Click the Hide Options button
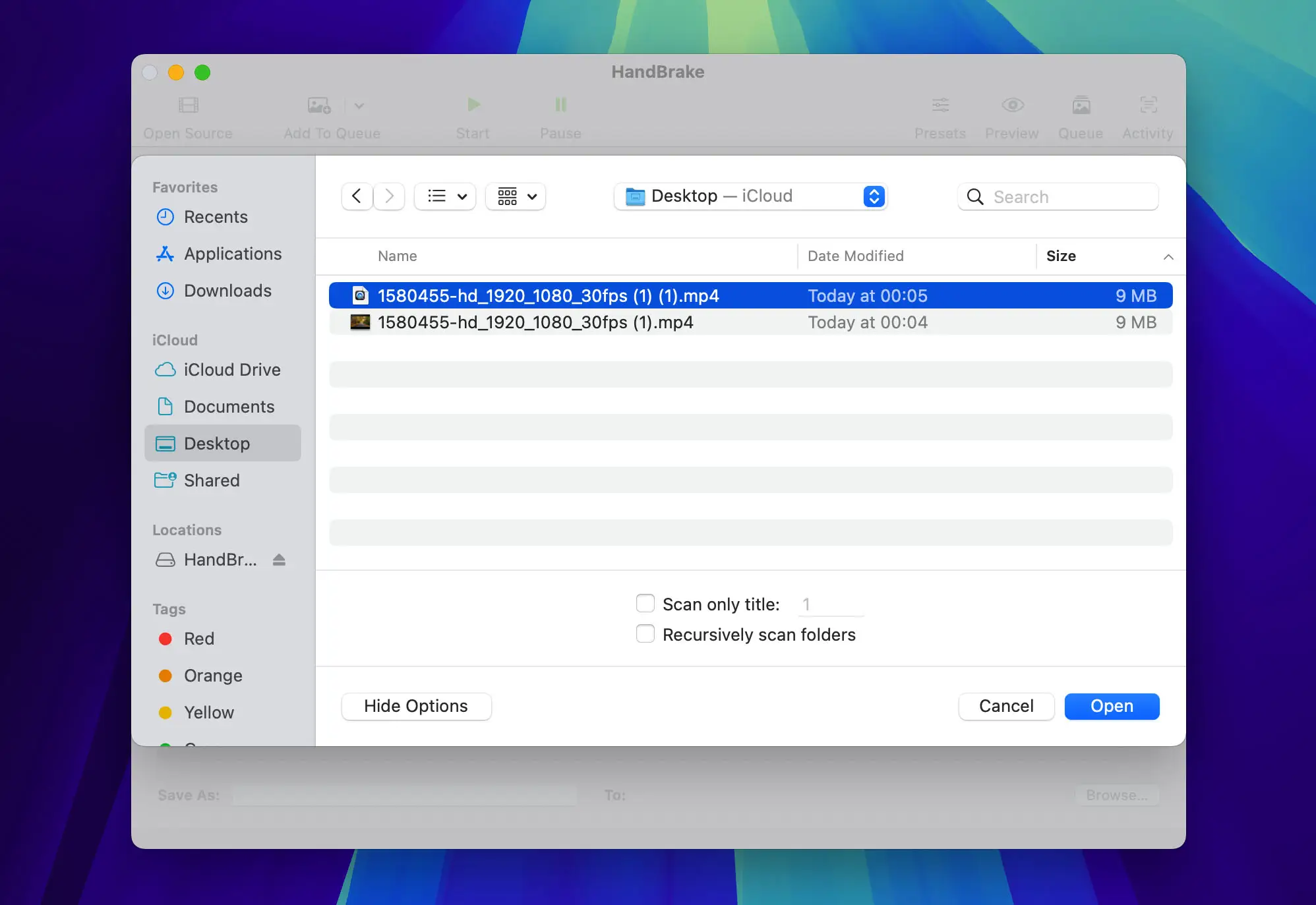This screenshot has height=905, width=1316. click(x=416, y=706)
